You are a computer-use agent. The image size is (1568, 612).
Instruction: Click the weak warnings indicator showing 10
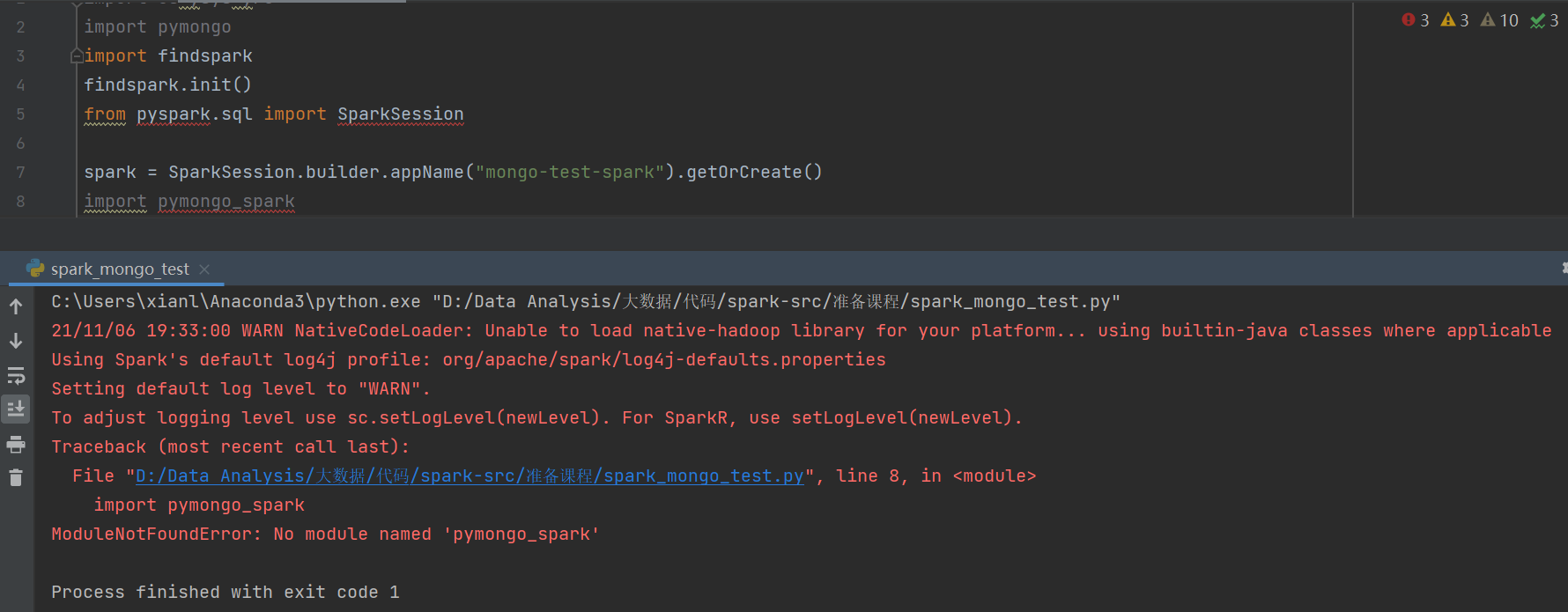(1499, 20)
